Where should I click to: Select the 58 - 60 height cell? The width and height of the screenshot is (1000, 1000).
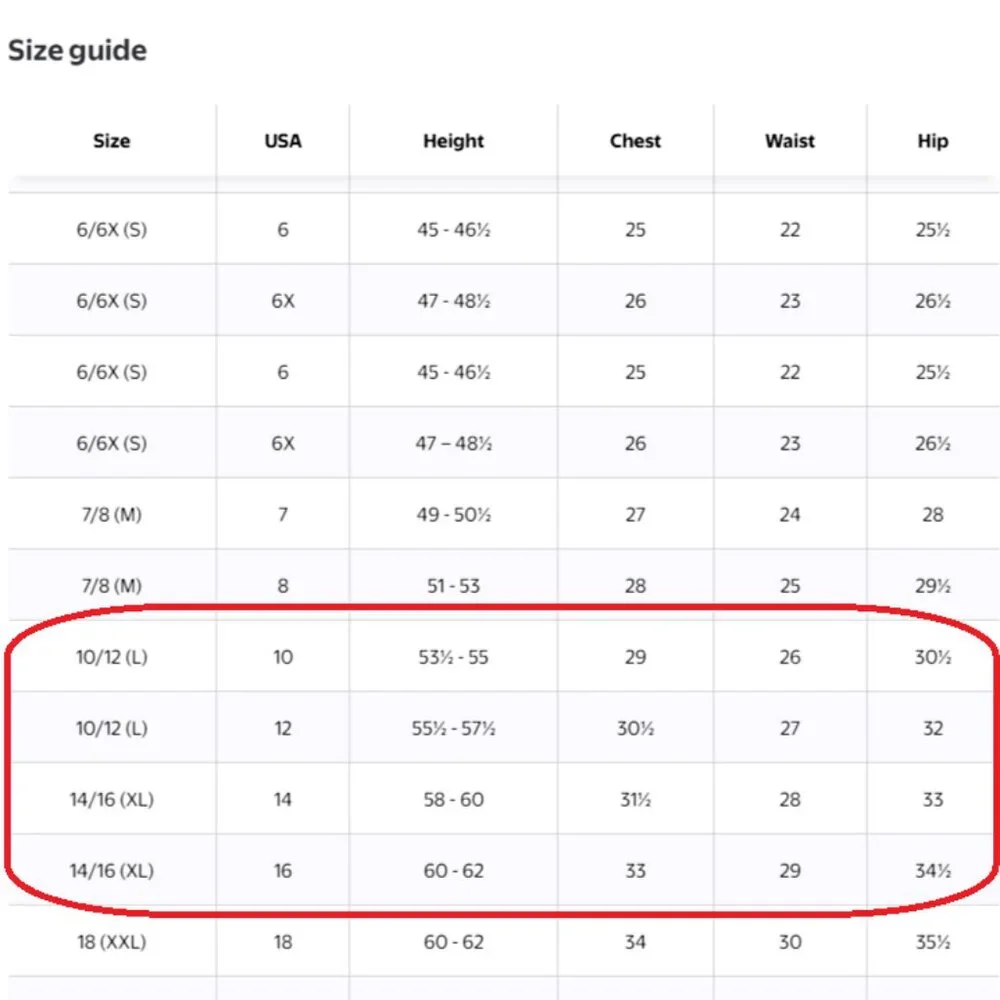click(453, 800)
